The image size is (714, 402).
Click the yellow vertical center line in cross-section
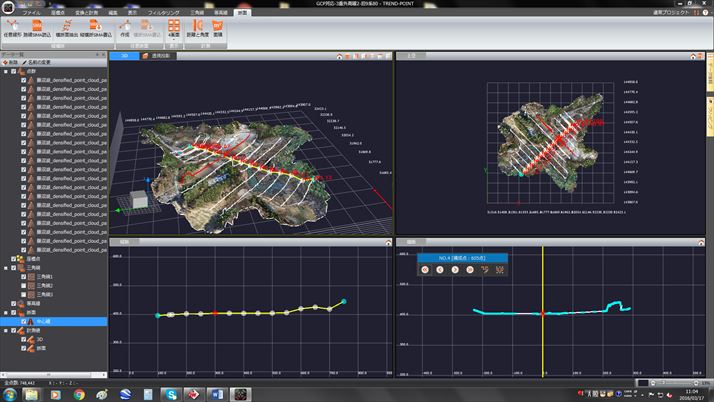pyautogui.click(x=542, y=312)
